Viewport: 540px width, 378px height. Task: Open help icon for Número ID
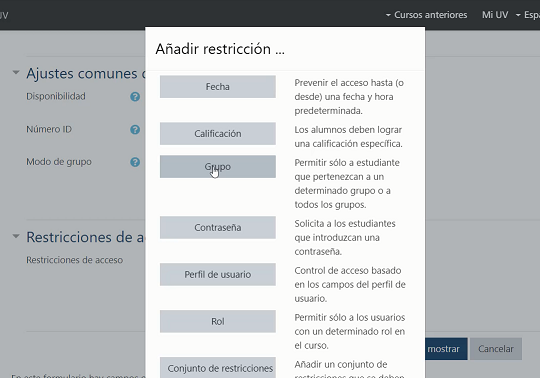pos(135,129)
